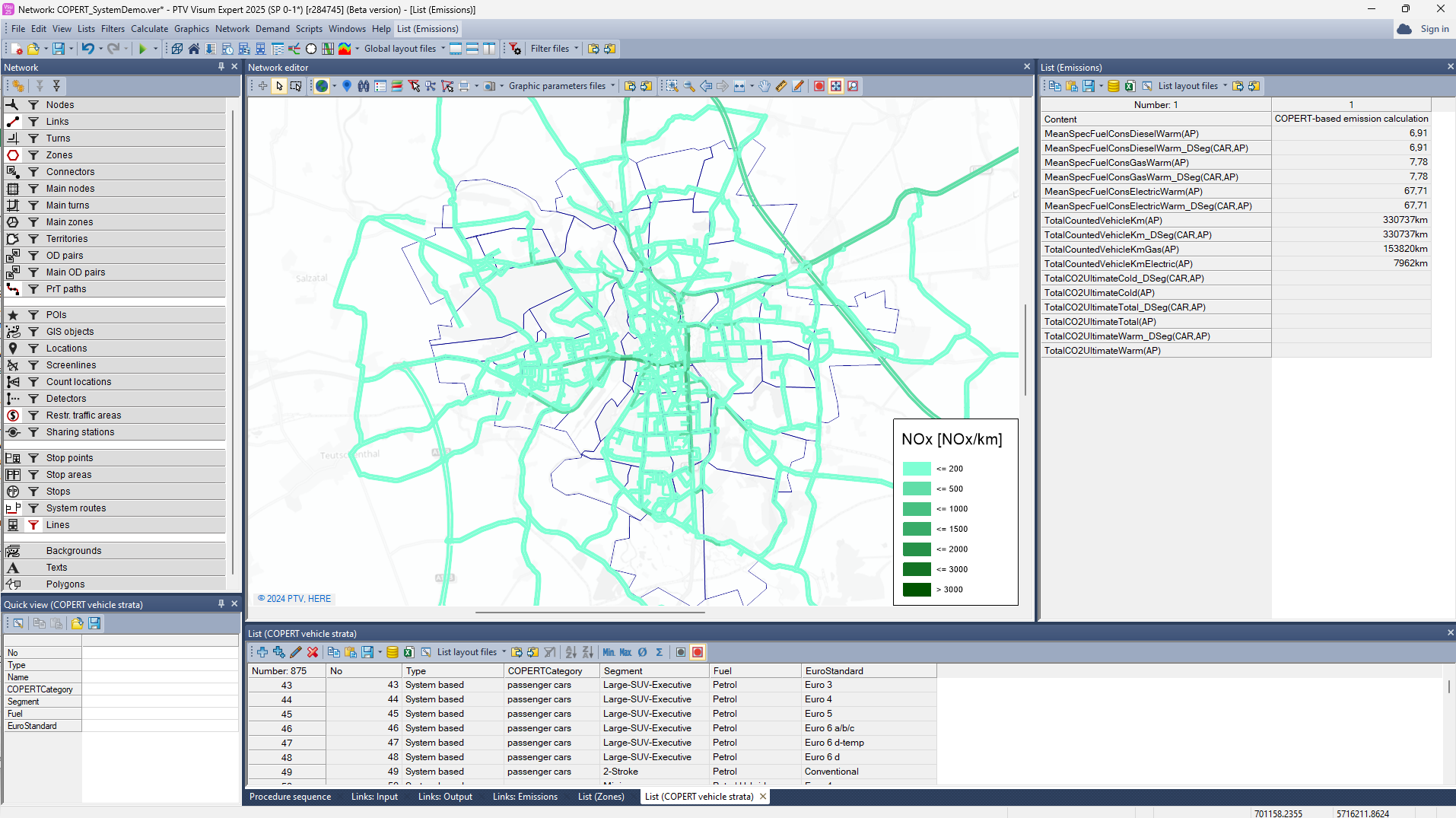Open the Filter files dropdown
1456x818 pixels.
coord(555,49)
